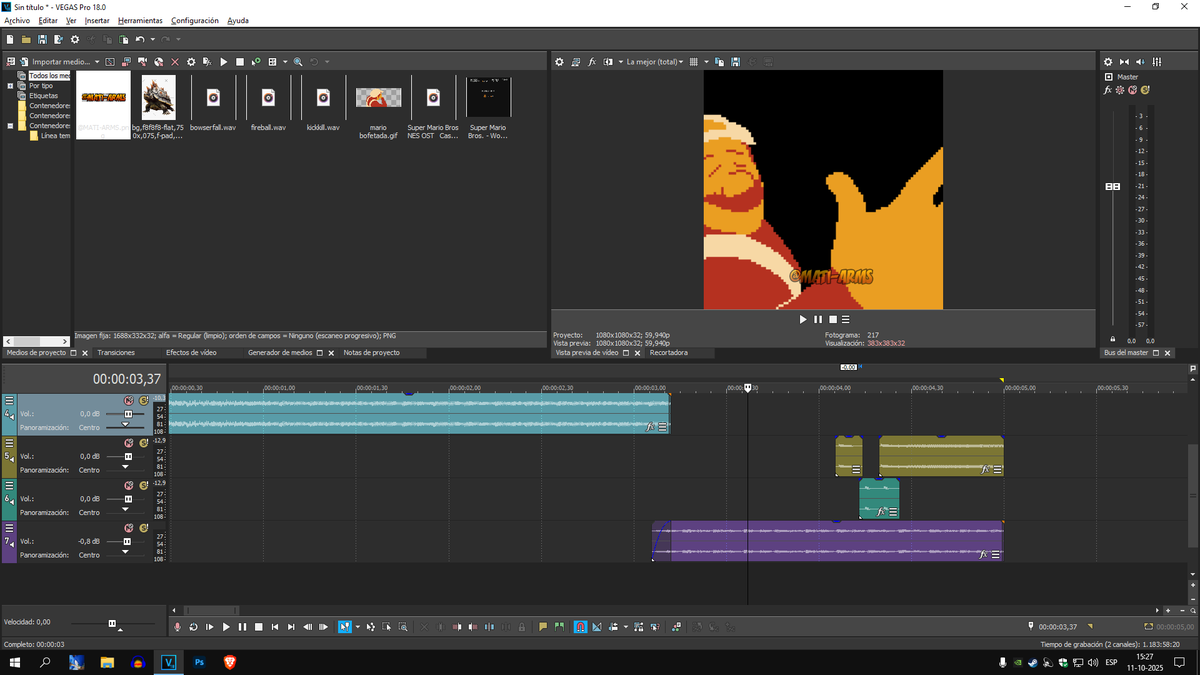The image size is (1200, 675).
Task: Click the Master FX icon in Master Bus
Action: click(x=1108, y=90)
